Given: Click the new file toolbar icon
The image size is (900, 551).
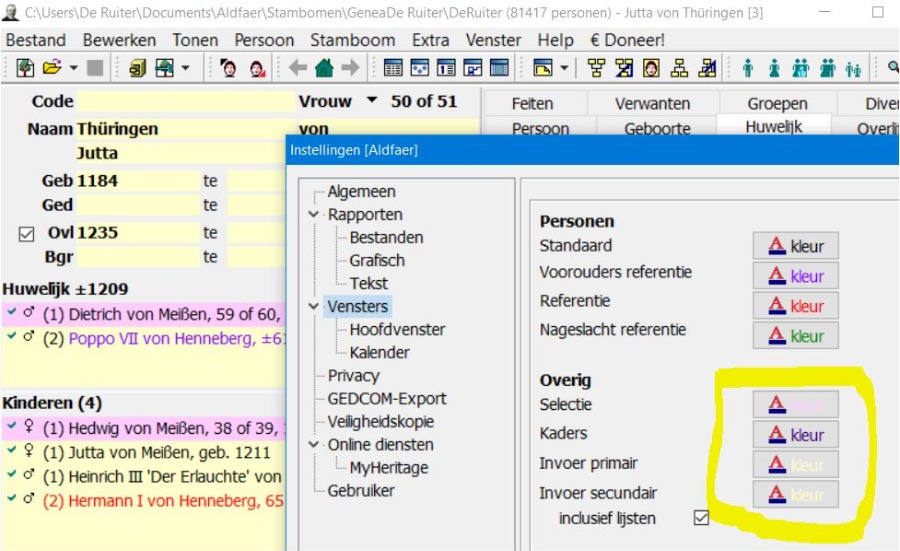Looking at the screenshot, I should (25, 68).
